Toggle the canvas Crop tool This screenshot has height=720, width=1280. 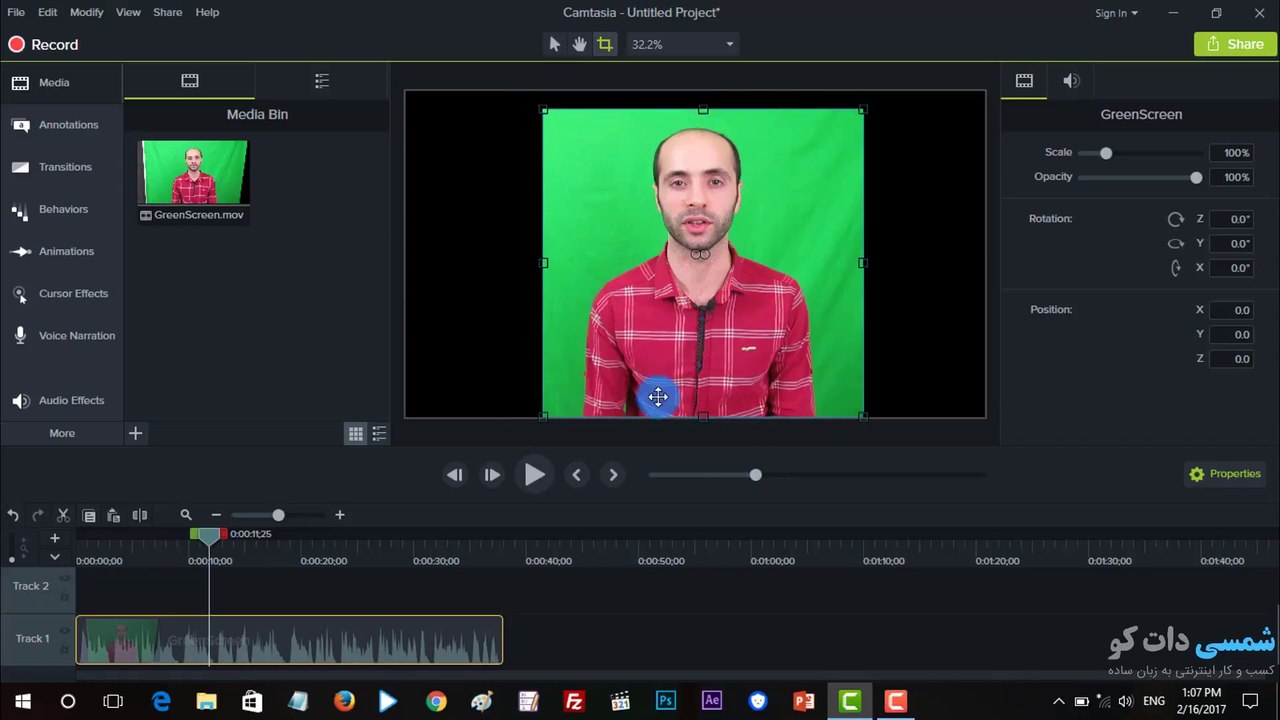(605, 44)
